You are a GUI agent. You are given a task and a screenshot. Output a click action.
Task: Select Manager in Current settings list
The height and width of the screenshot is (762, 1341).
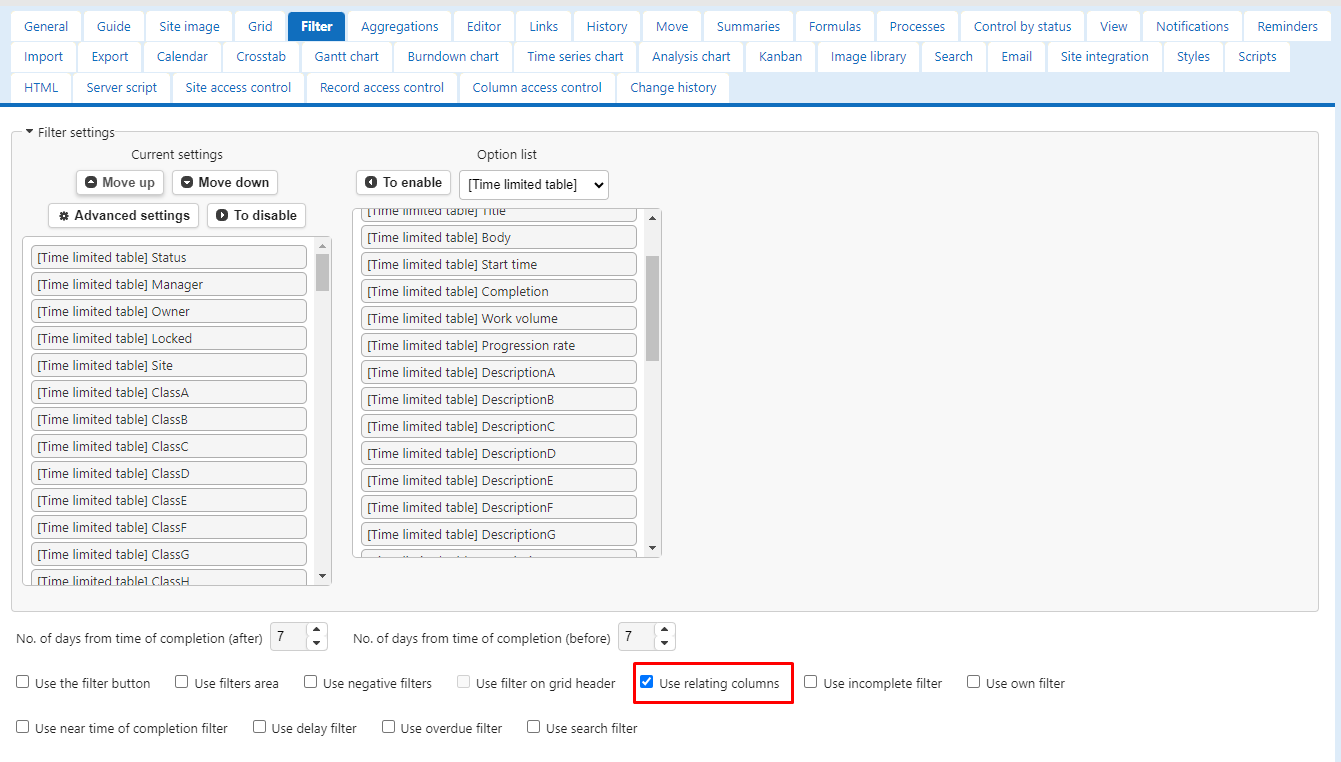169,285
